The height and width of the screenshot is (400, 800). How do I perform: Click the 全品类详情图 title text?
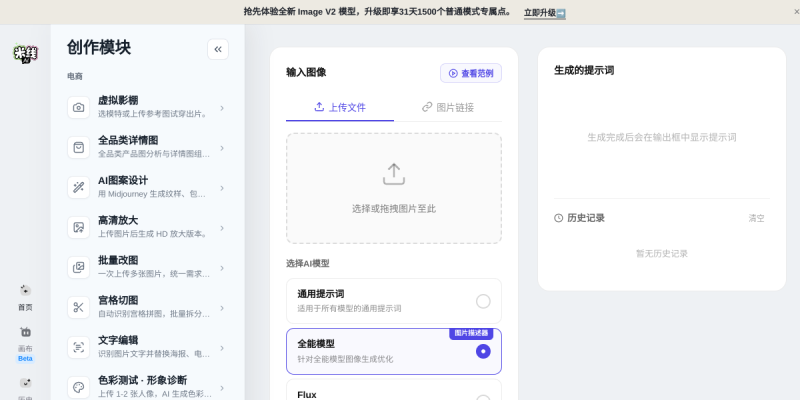coord(128,140)
